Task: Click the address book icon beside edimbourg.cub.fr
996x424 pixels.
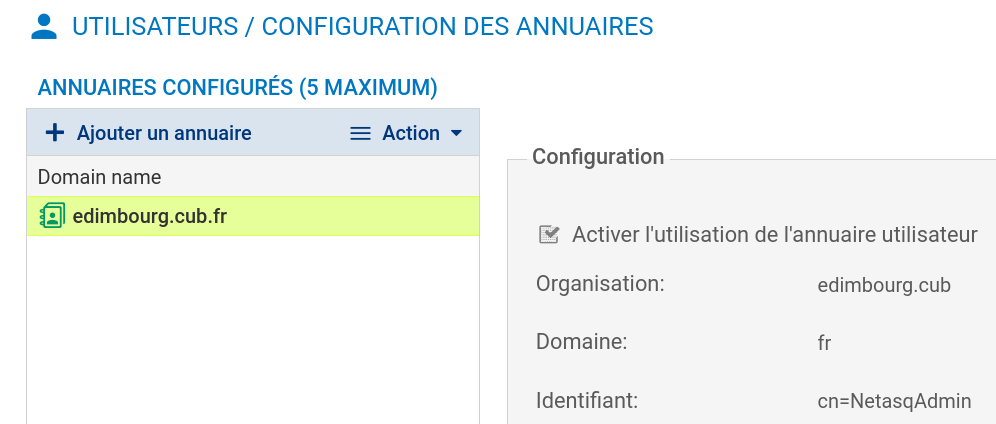Action: [52, 215]
